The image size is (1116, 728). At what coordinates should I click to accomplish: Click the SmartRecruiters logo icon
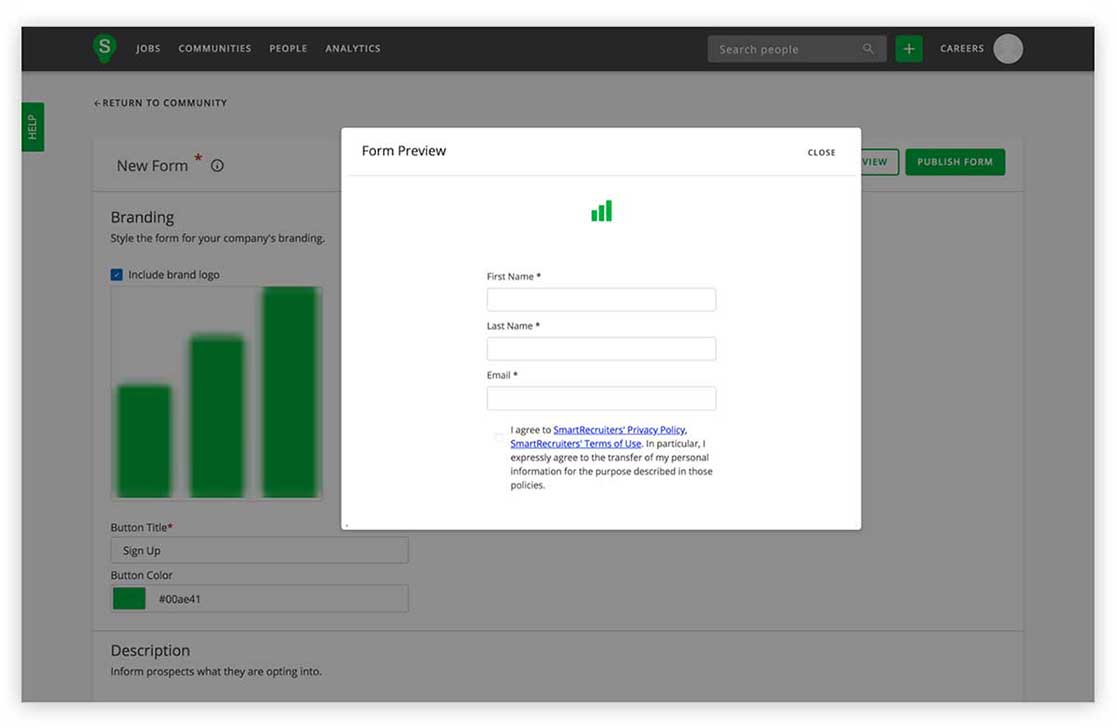104,47
